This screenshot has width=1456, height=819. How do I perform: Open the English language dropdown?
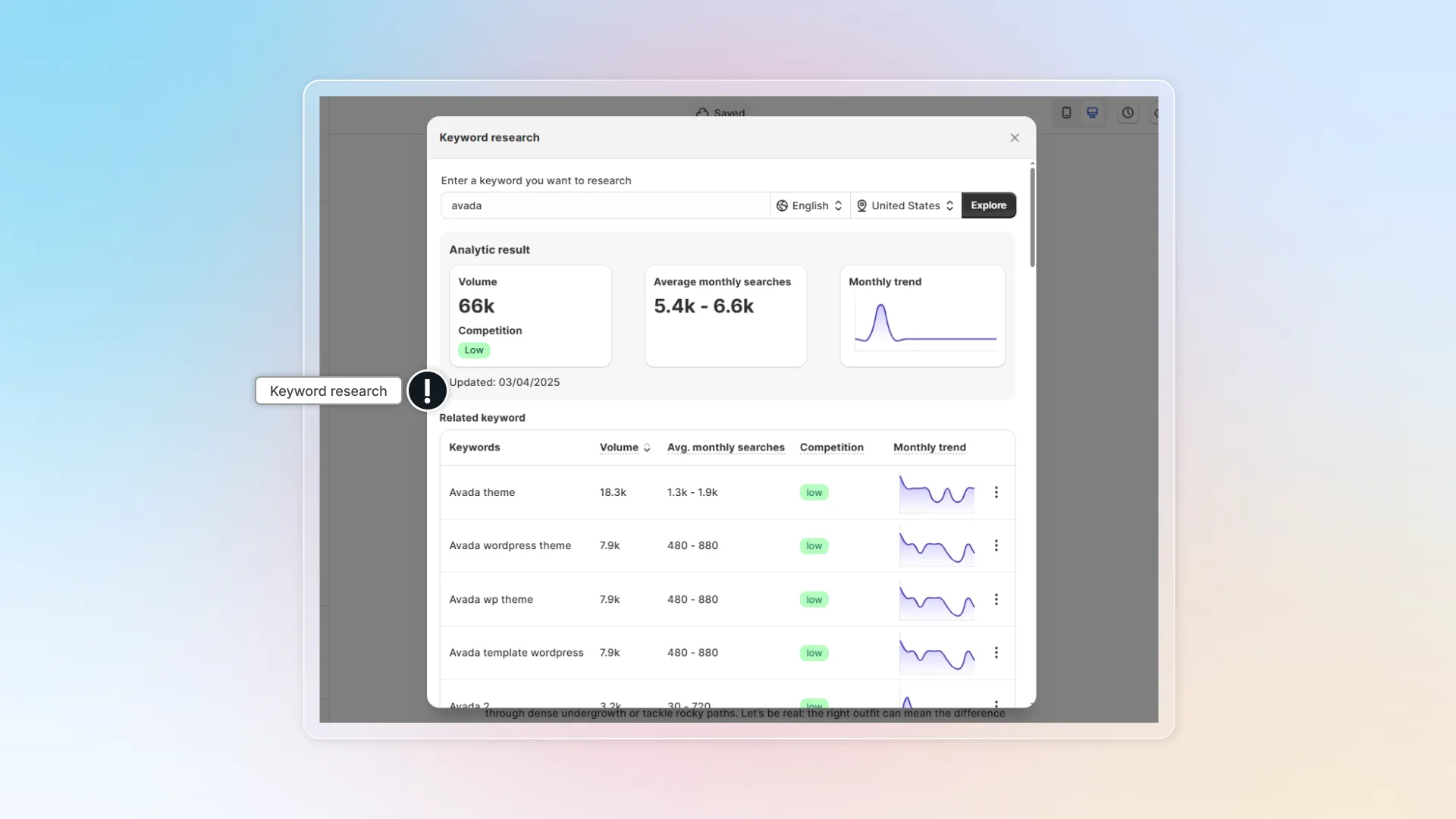click(810, 206)
